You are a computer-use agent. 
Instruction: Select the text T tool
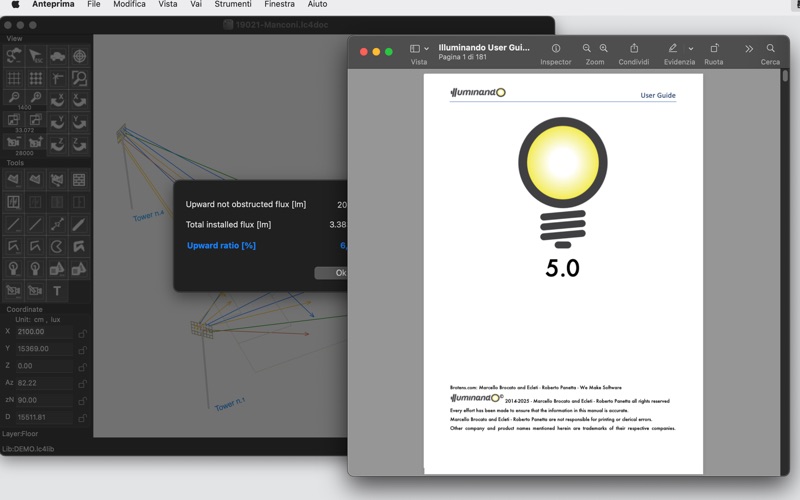57,291
